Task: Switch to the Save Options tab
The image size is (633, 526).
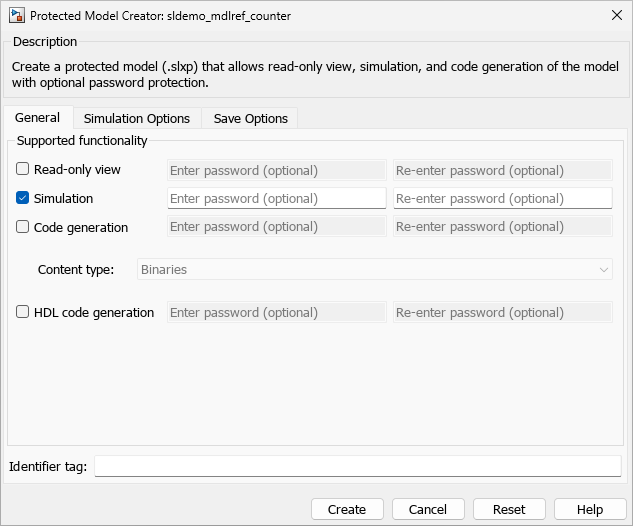Action: coord(250,118)
